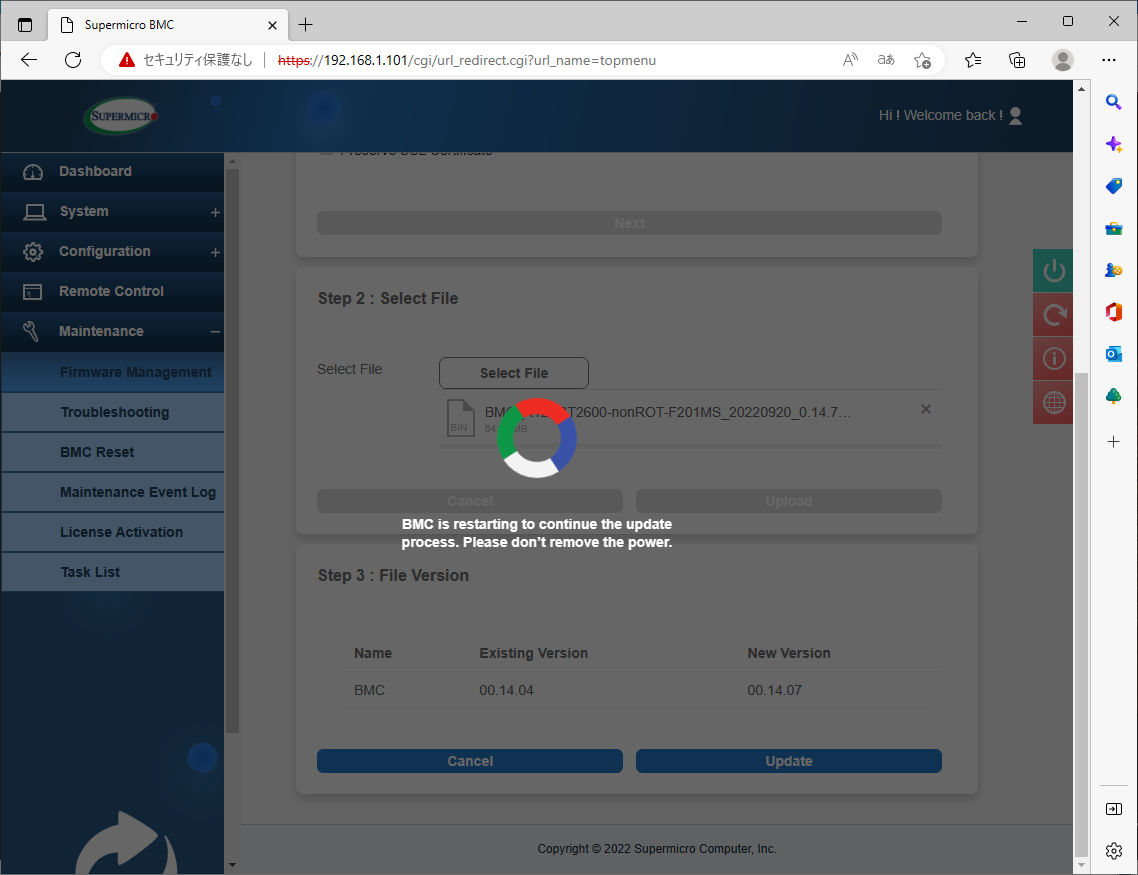Click the greyed Next button
The image size is (1138, 875).
629,223
